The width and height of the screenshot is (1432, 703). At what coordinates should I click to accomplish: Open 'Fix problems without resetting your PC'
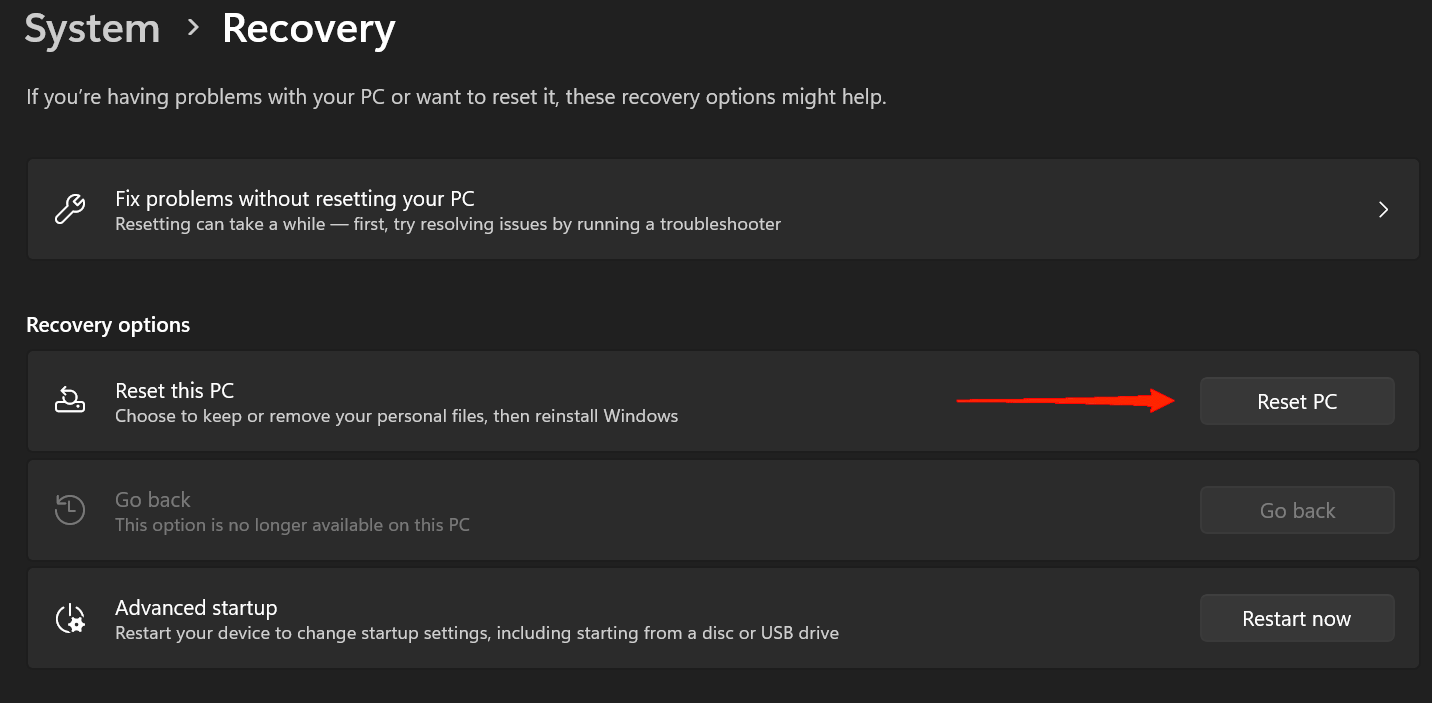pyautogui.click(x=295, y=198)
